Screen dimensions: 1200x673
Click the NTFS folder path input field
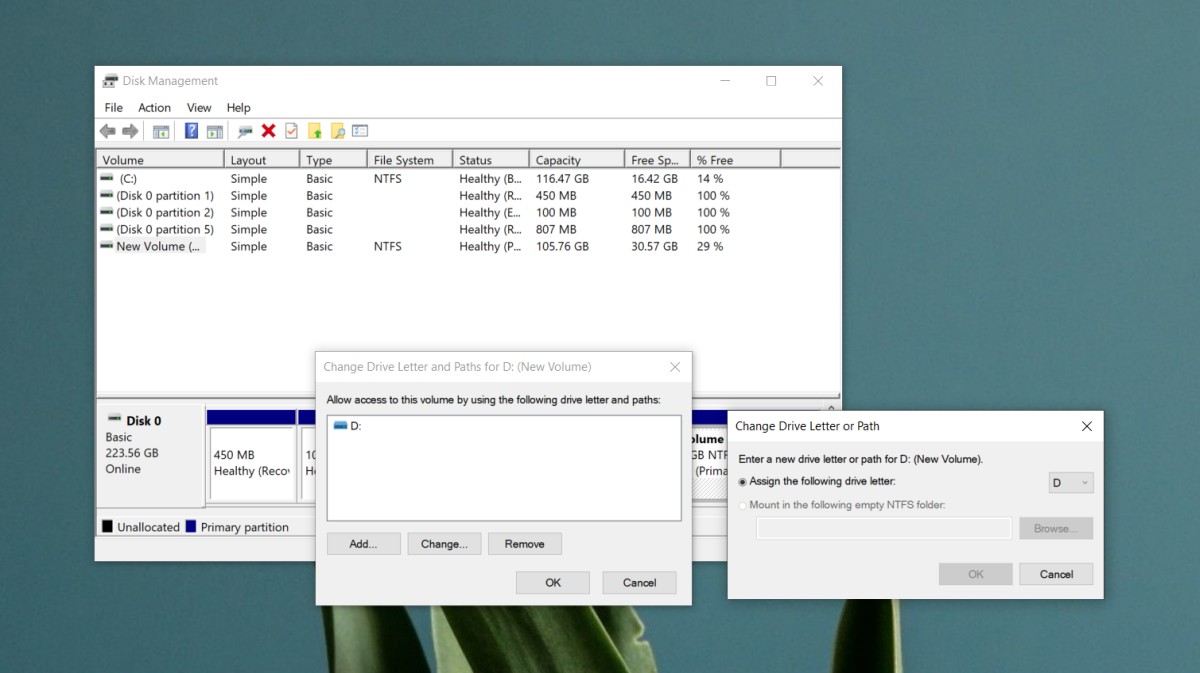(884, 528)
